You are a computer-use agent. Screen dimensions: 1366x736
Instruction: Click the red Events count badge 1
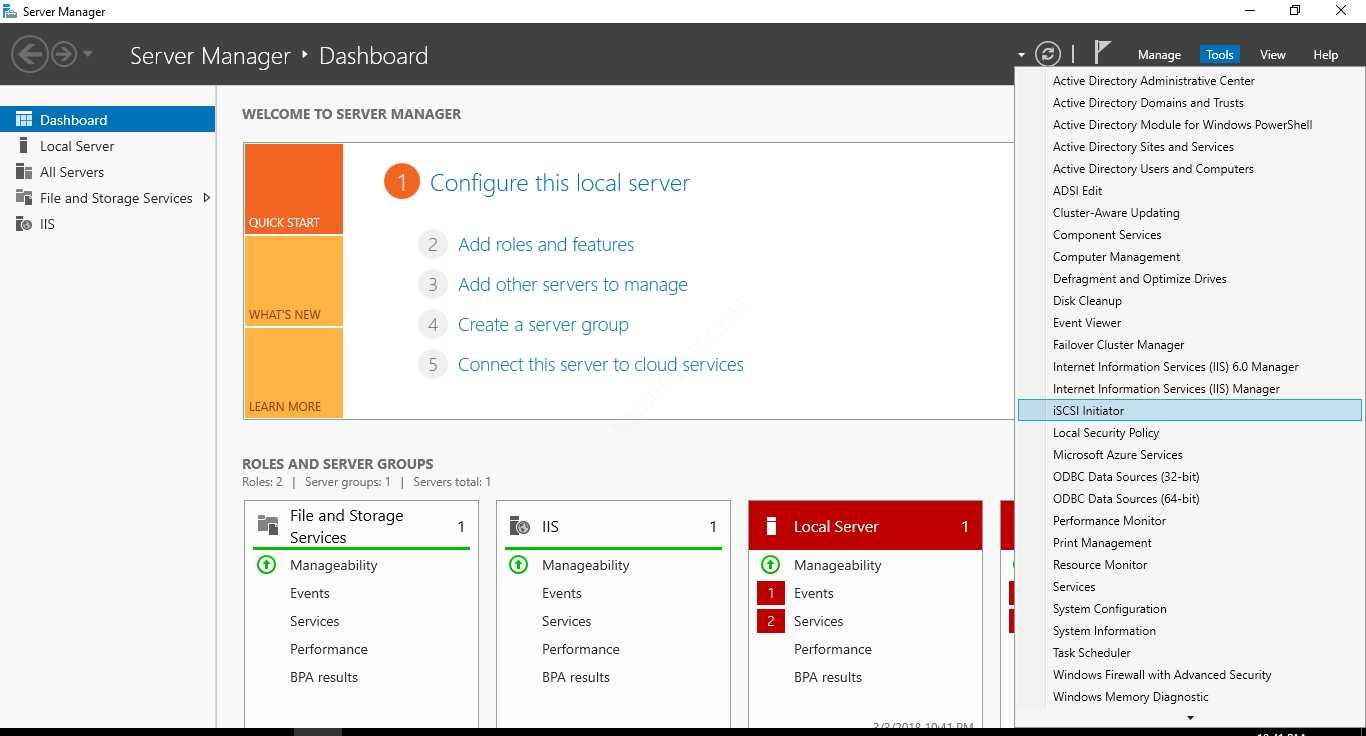771,593
